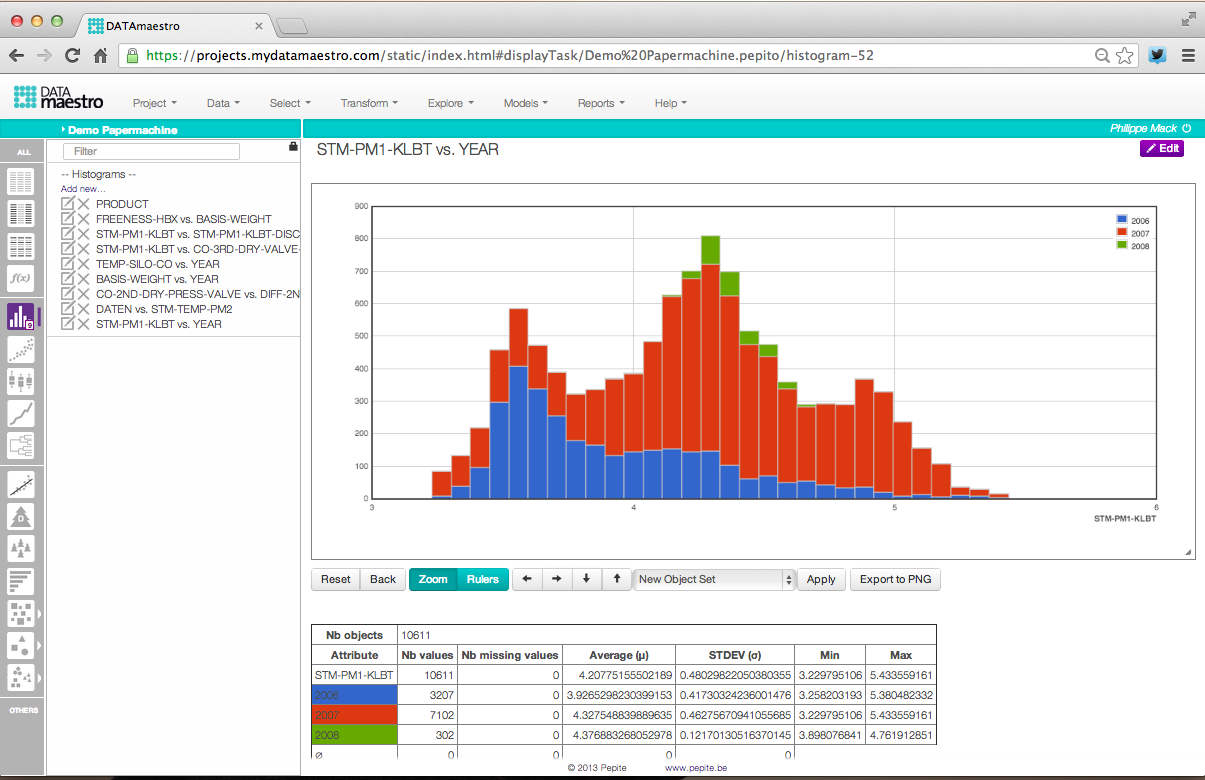The image size is (1205, 780).
Task: Click the dendrogram tree diagram icon
Action: coord(21,445)
